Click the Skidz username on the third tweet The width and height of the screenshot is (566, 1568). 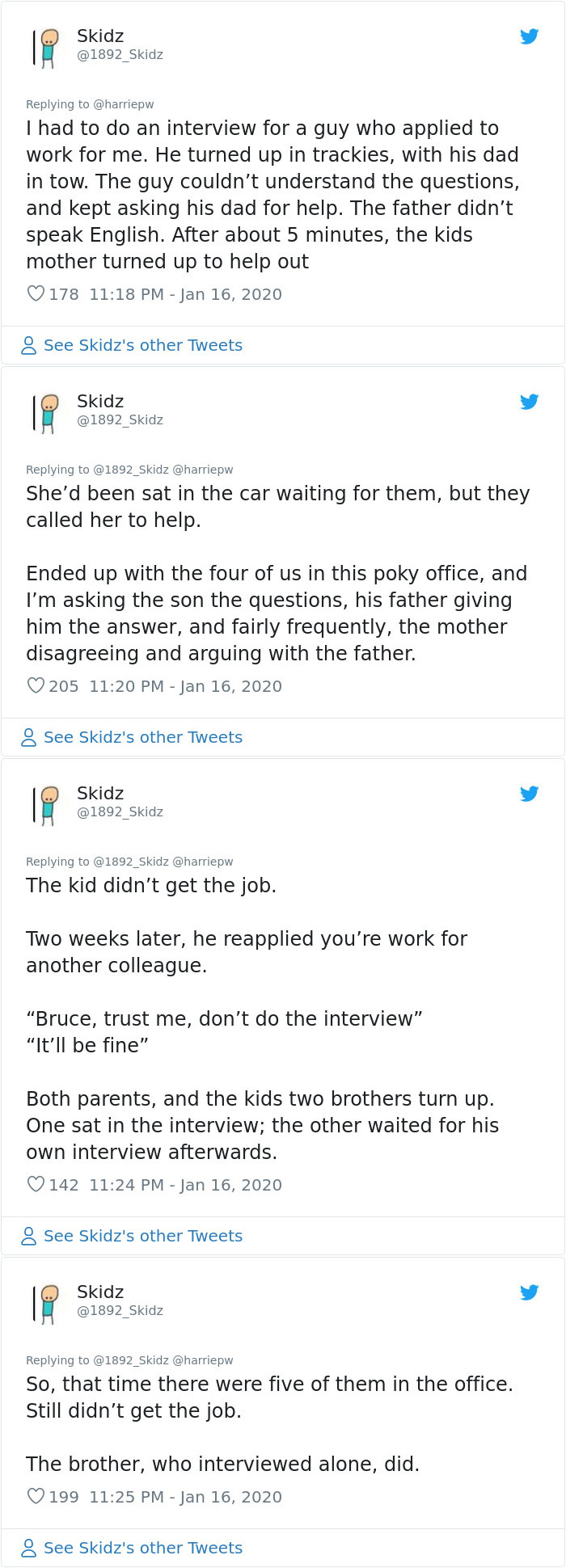coord(99,794)
